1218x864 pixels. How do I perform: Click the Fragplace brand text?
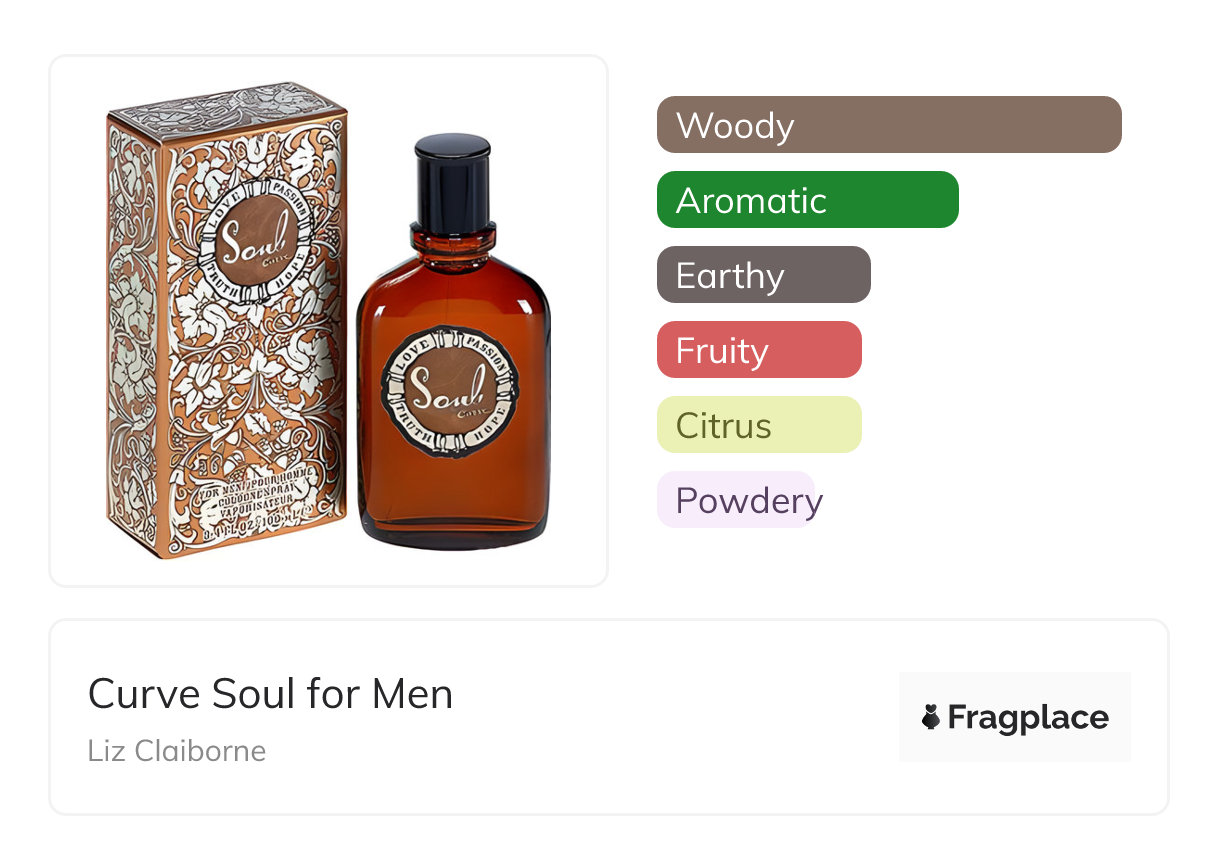(x=1028, y=718)
